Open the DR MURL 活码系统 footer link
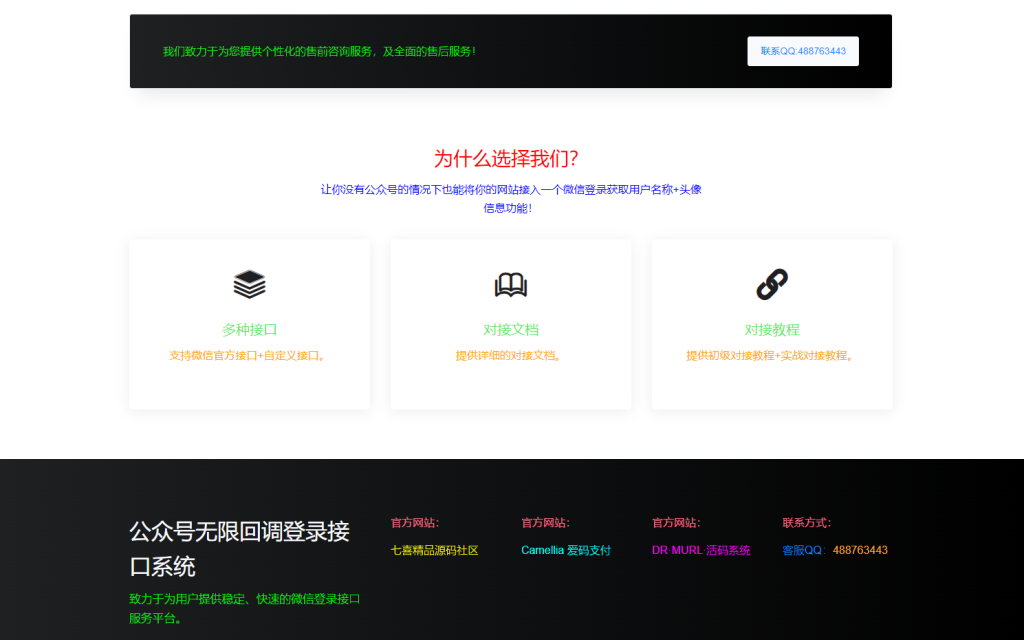Screen dimensions: 1024x640 [x=700, y=549]
